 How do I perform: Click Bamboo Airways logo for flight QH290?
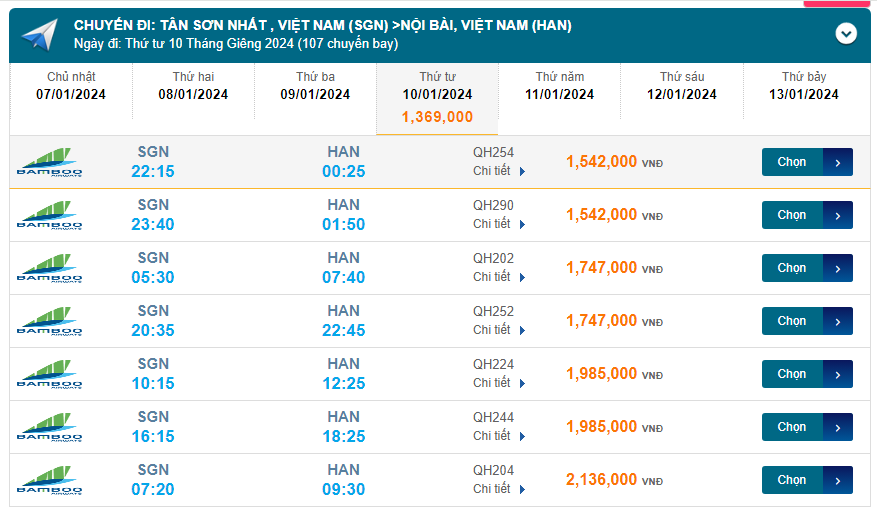[50, 215]
